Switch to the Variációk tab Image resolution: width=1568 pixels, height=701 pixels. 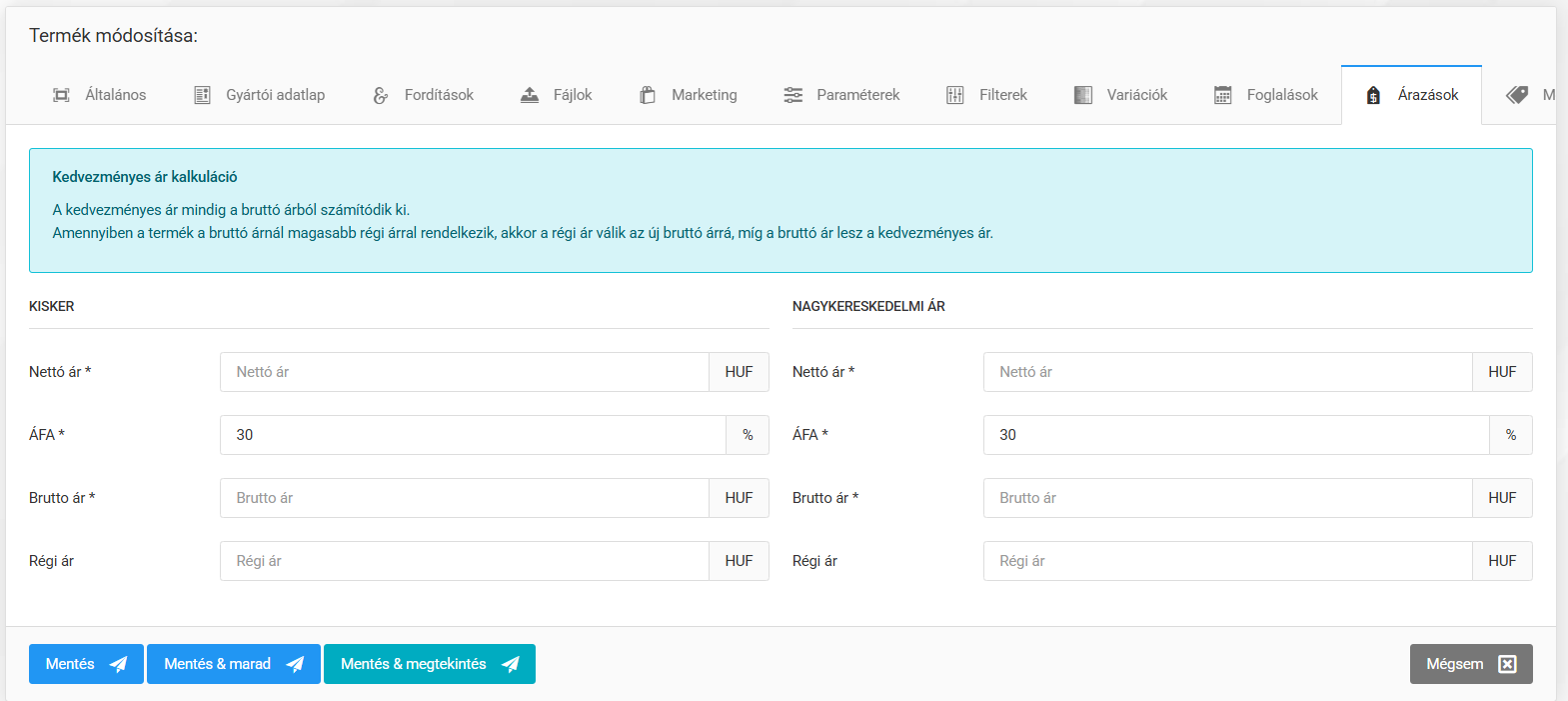click(1120, 95)
